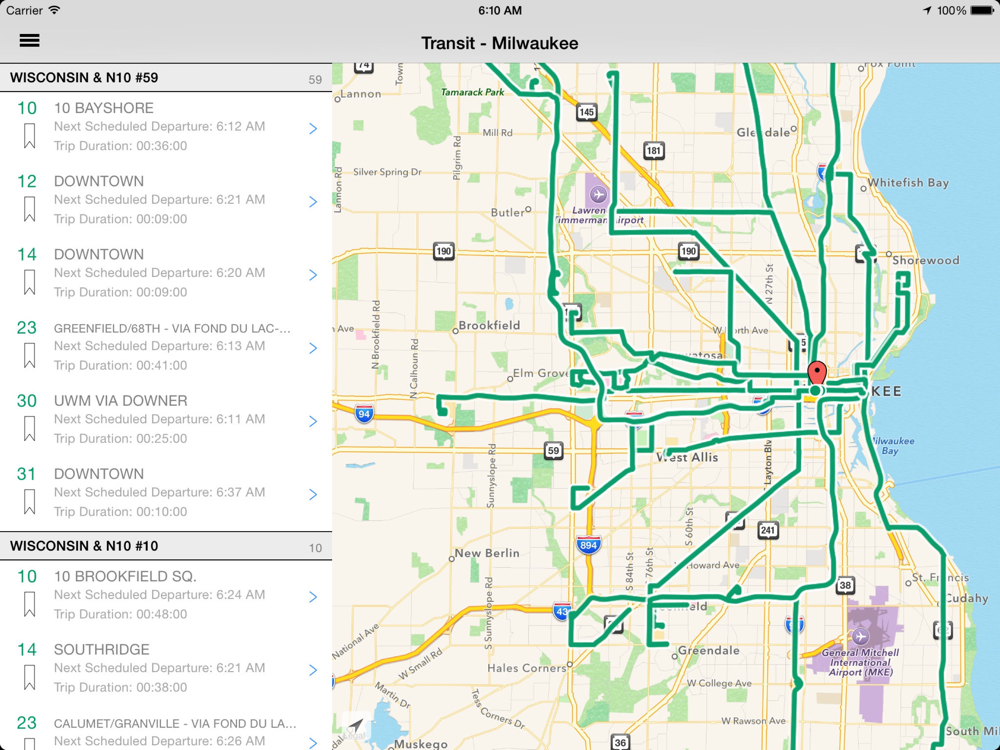The image size is (1000, 750).
Task: Click the General Mitchell Airport icon
Action: (x=861, y=636)
